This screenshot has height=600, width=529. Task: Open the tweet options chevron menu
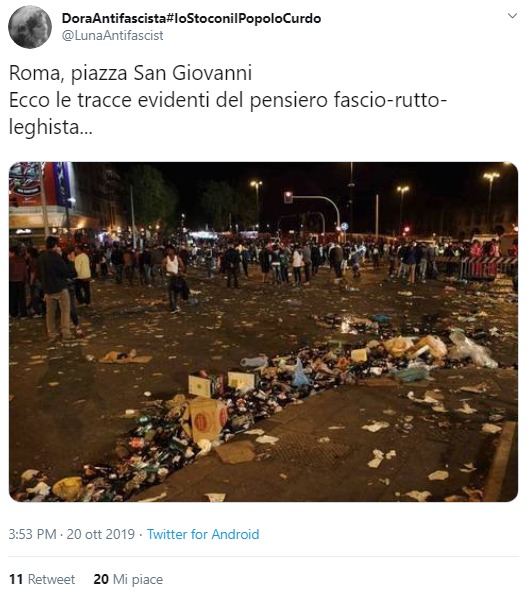(512, 16)
